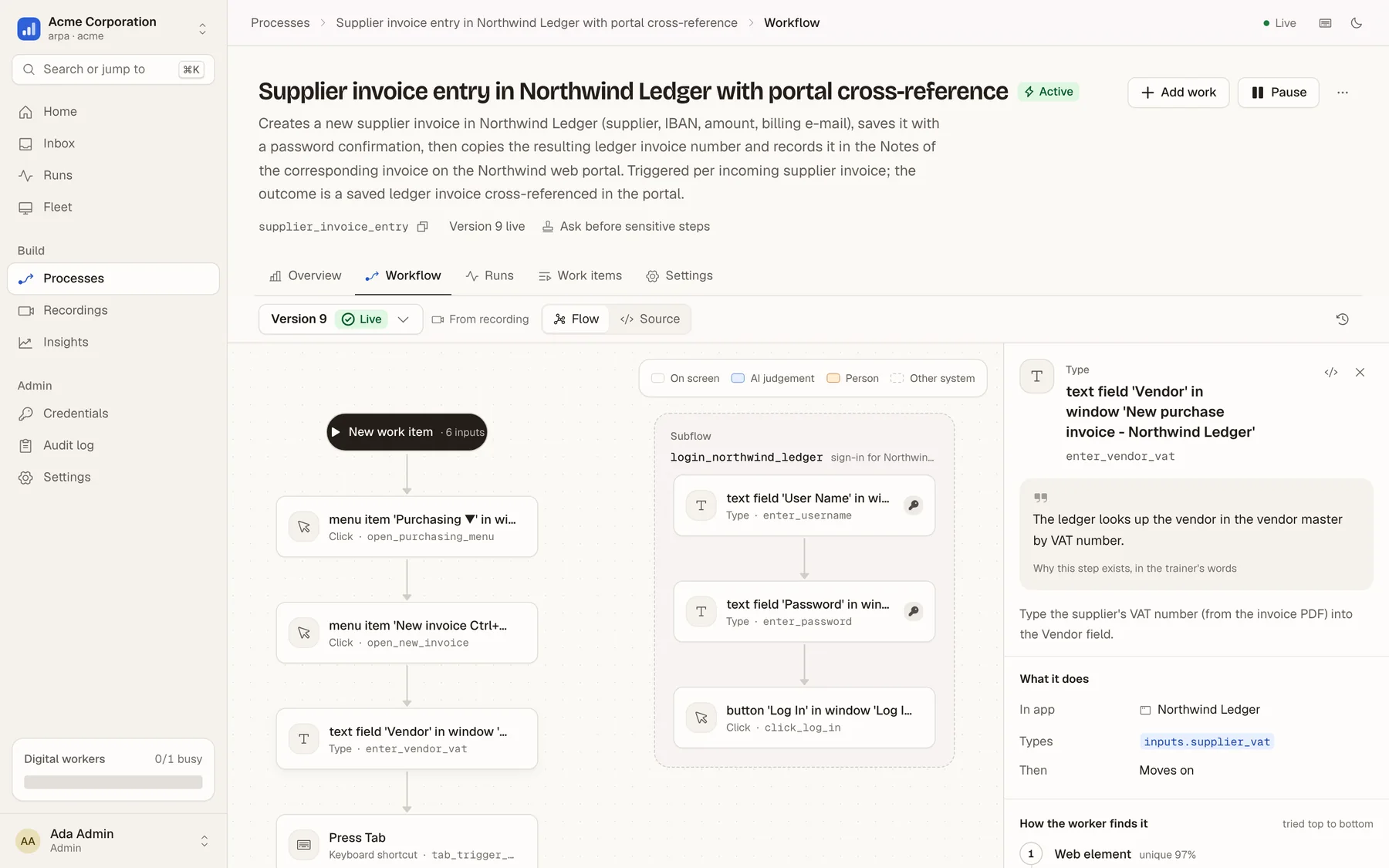Open the Version 9 Live dropdown
This screenshot has height=868, width=1389.
[x=340, y=319]
